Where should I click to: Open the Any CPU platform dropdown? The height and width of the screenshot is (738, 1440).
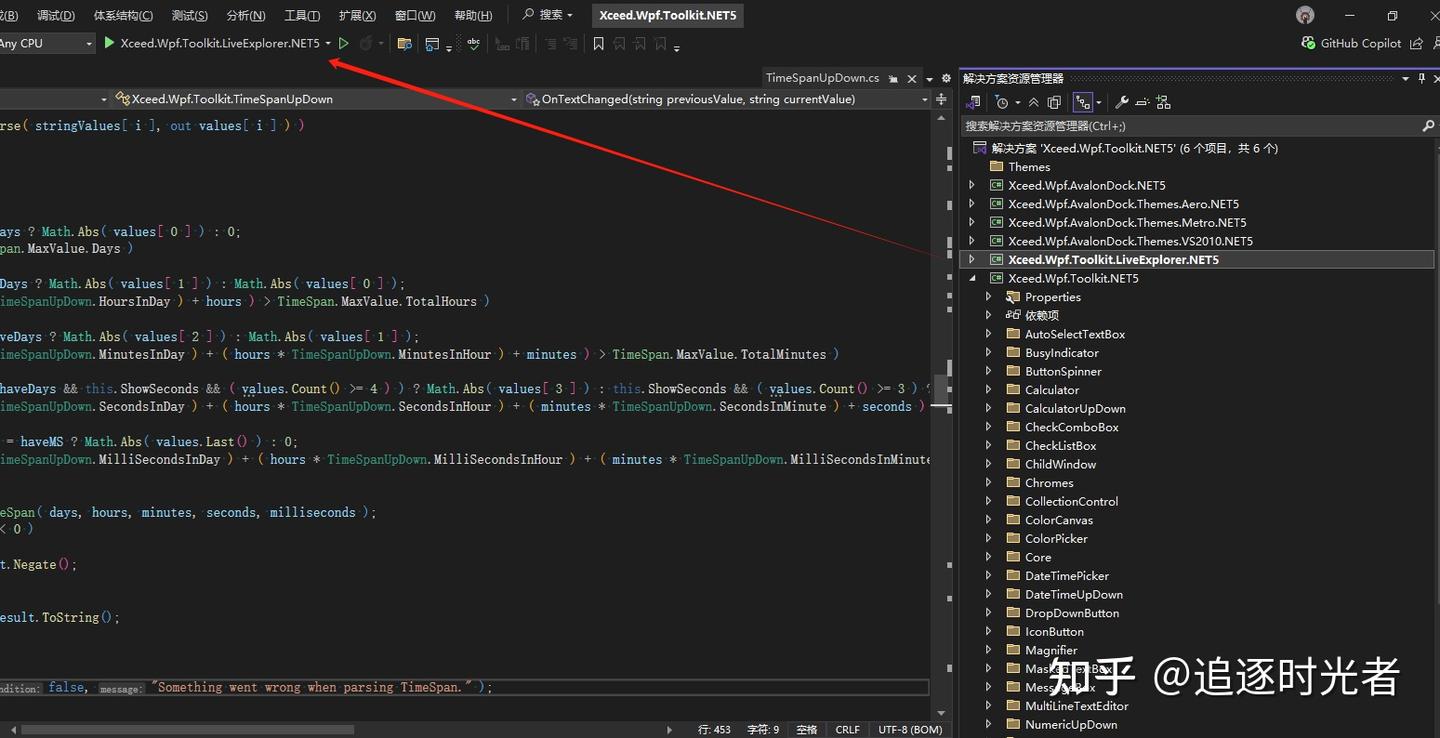coord(89,43)
